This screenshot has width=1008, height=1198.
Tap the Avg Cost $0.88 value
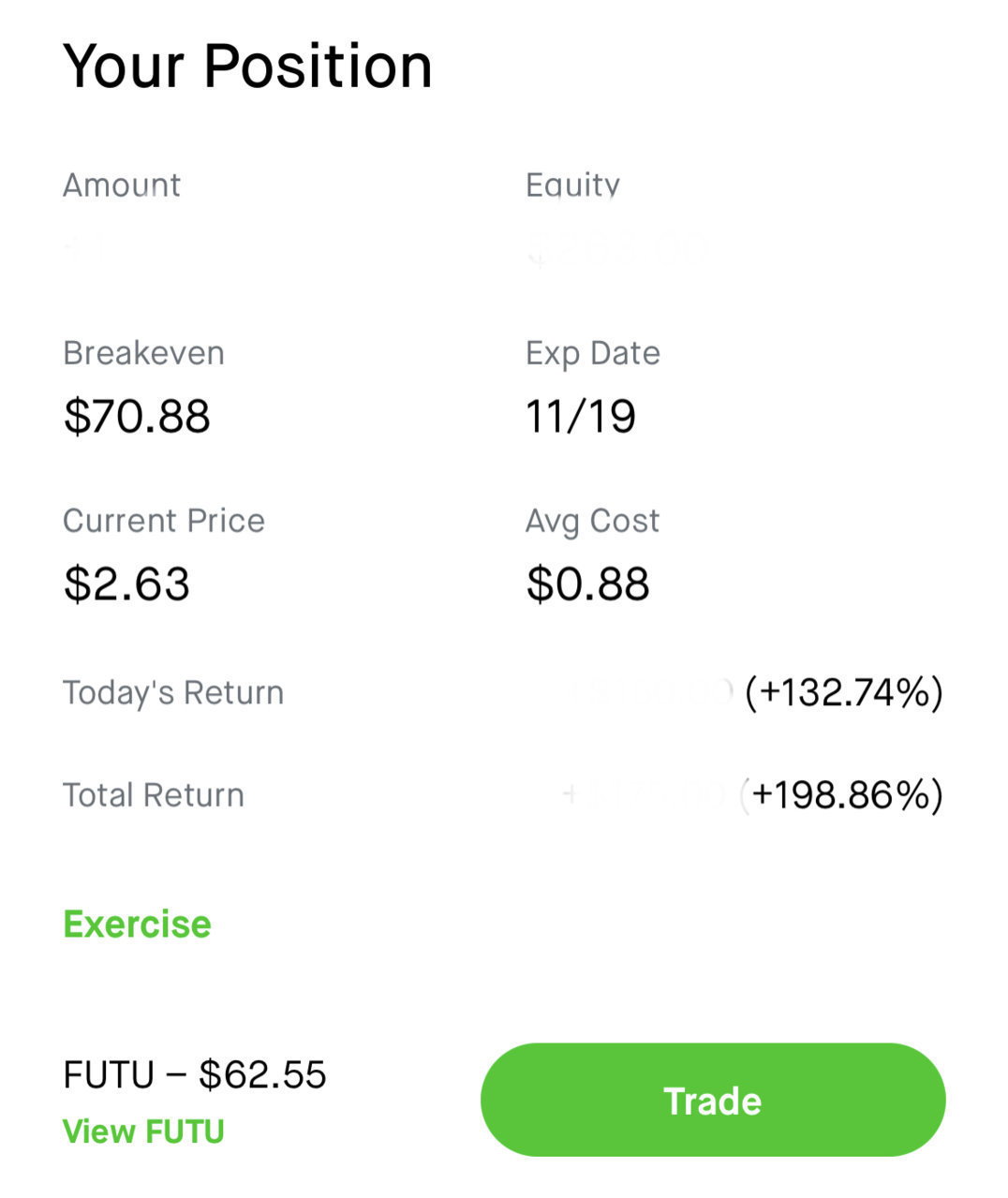[587, 584]
